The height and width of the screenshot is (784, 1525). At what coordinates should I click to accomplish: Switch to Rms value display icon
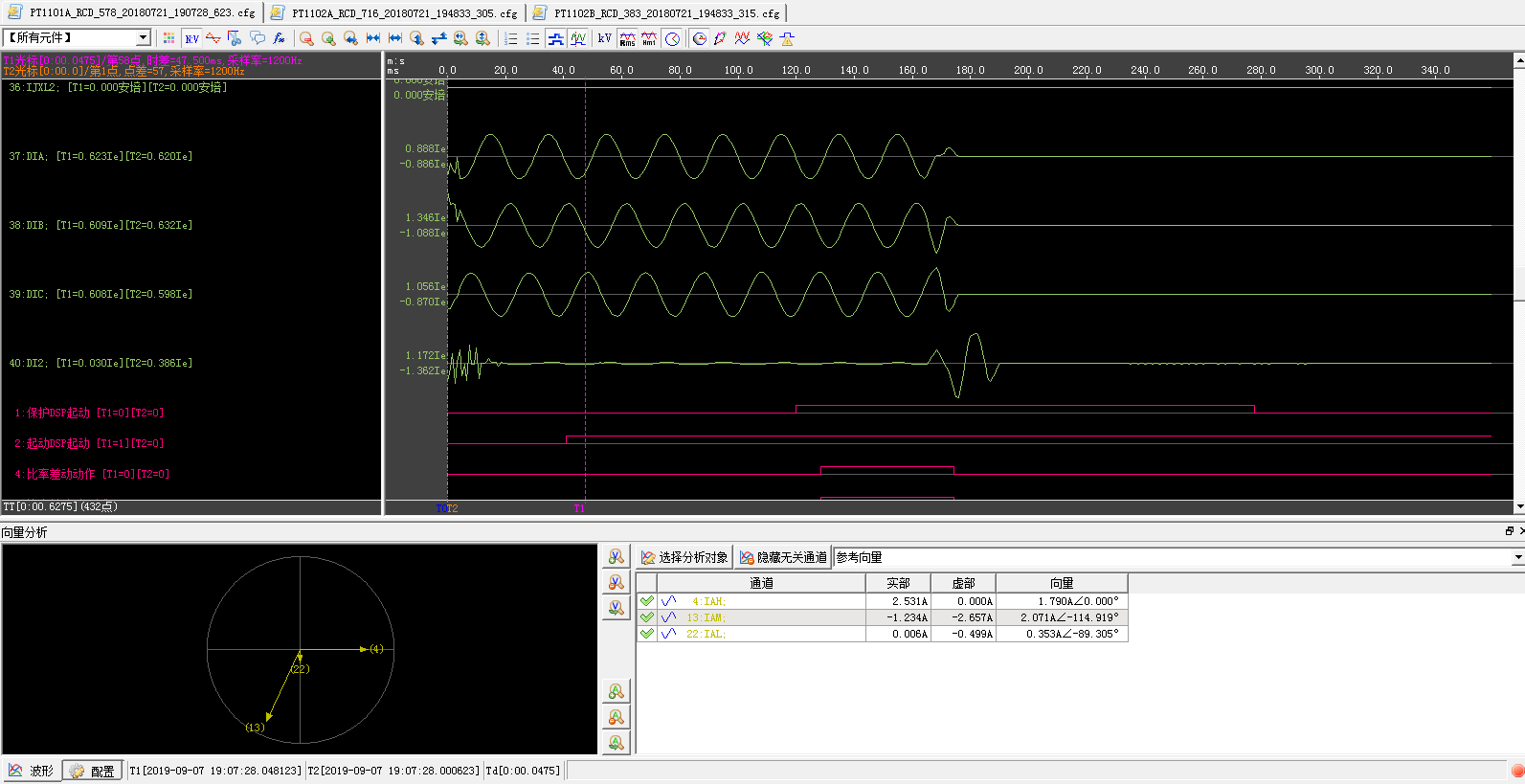[627, 38]
